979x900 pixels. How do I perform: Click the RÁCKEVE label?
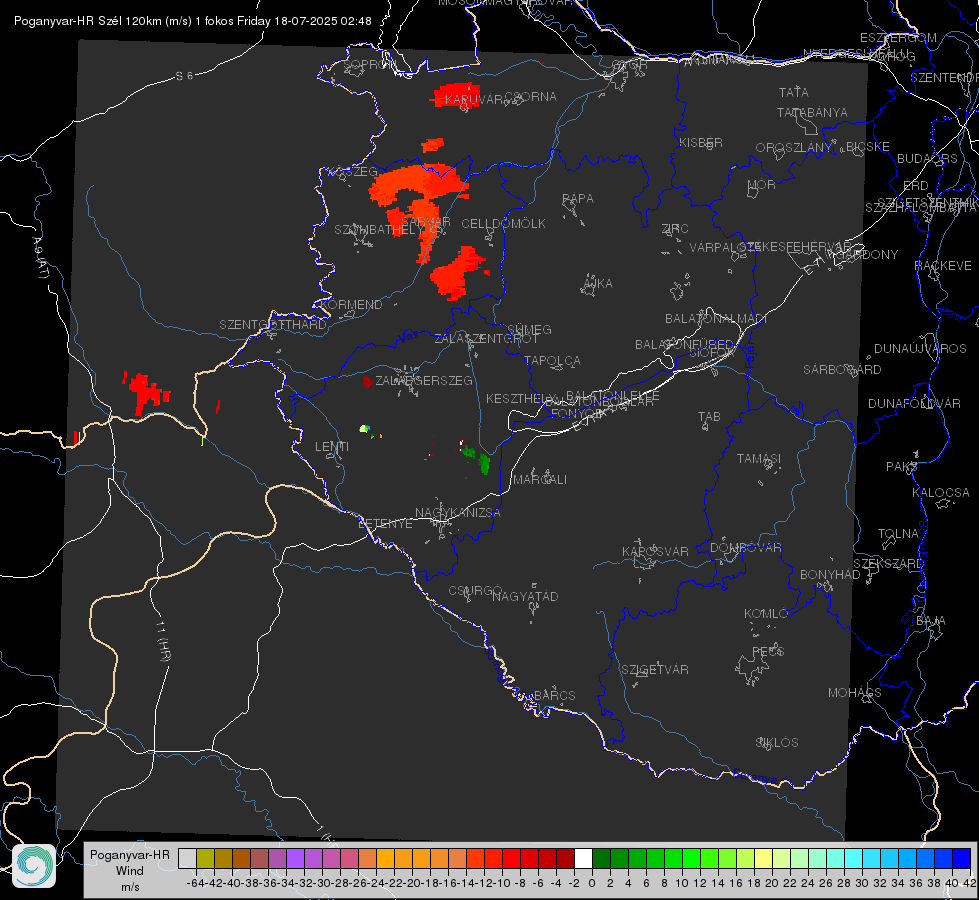943,266
